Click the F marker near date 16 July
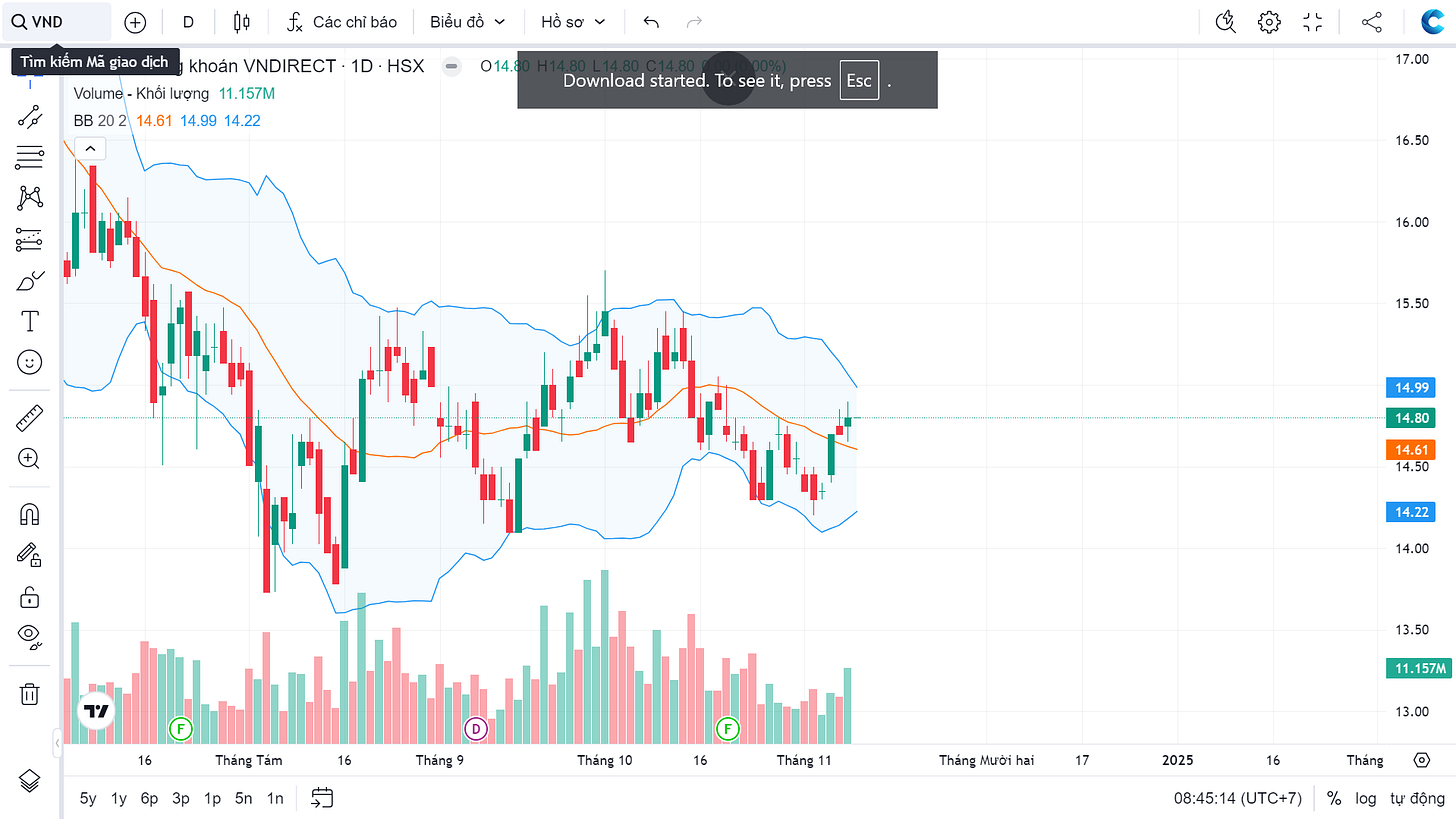 [181, 729]
